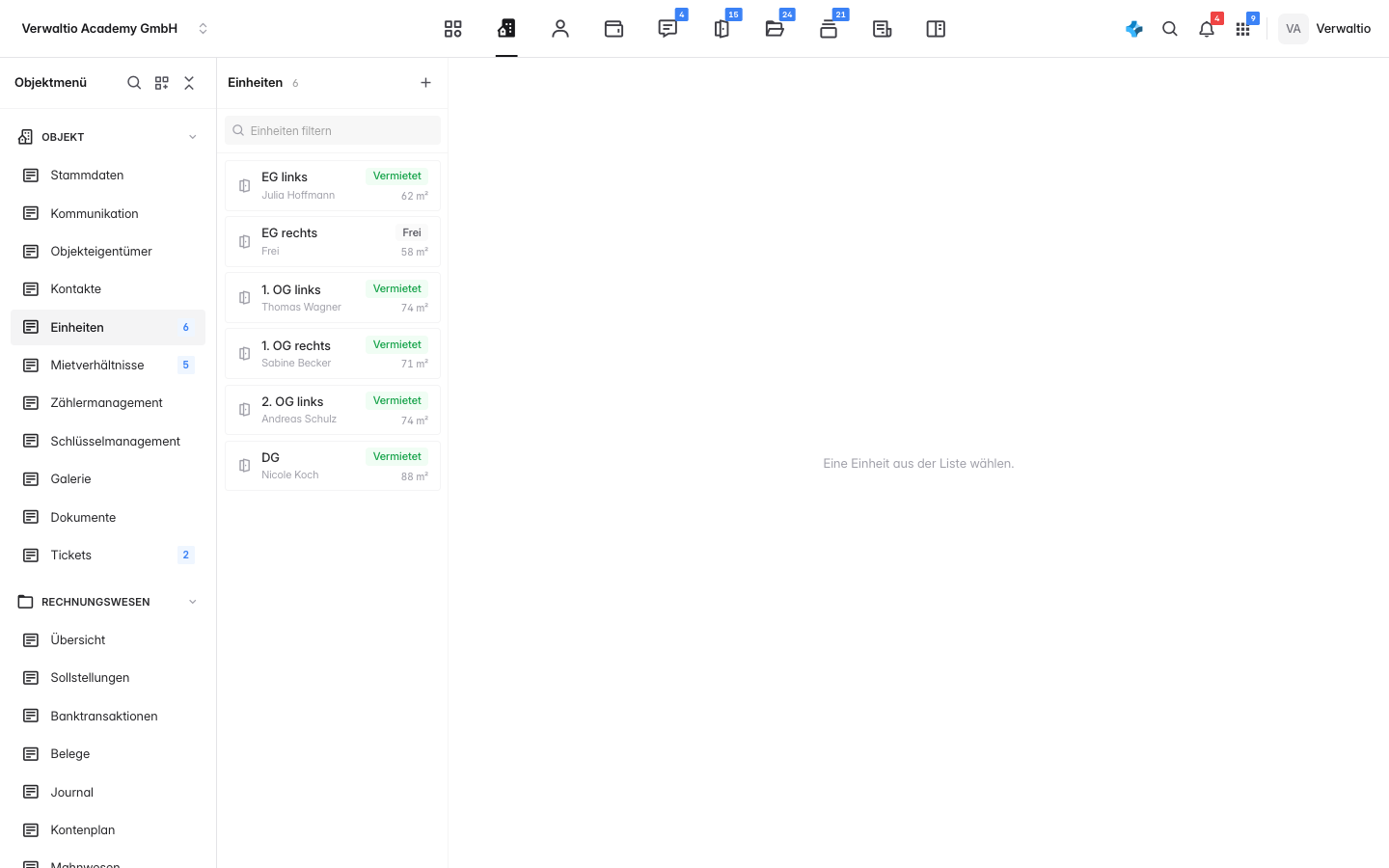Focus the Einheiten filtern search field
Image resolution: width=1389 pixels, height=868 pixels.
[x=333, y=130]
